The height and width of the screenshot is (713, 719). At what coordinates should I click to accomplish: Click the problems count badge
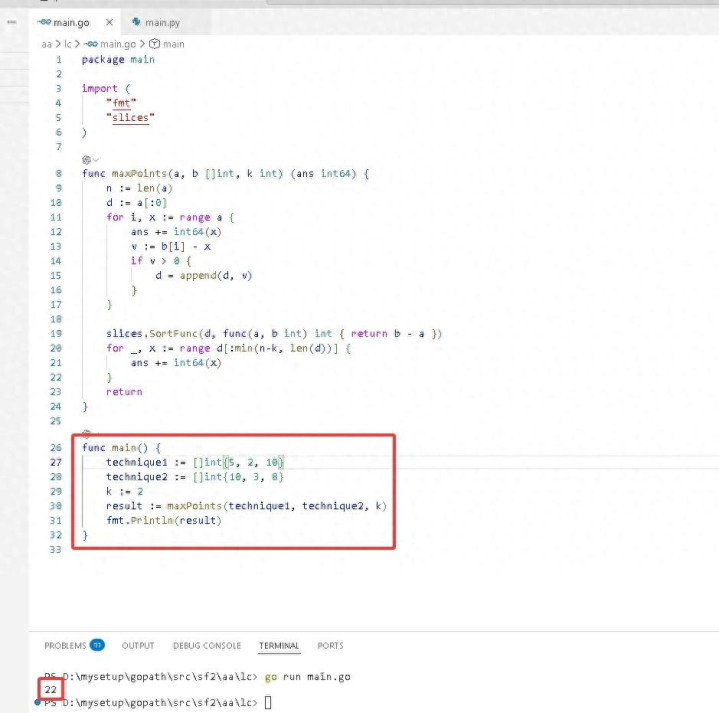point(97,645)
